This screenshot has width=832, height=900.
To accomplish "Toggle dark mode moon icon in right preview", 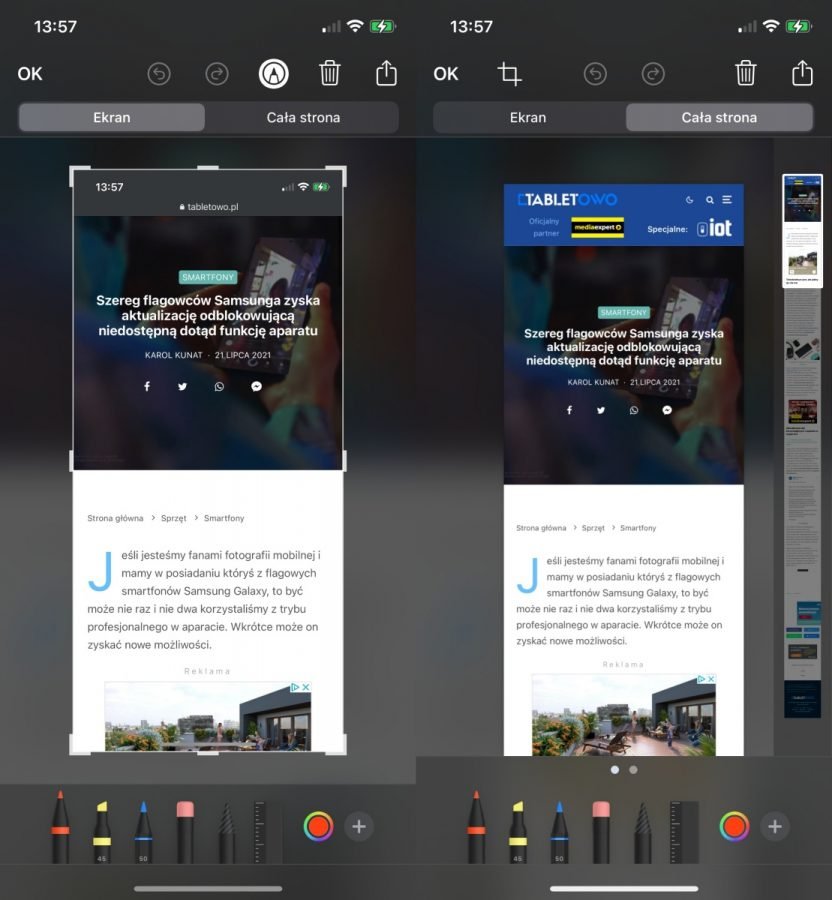I will click(x=690, y=200).
